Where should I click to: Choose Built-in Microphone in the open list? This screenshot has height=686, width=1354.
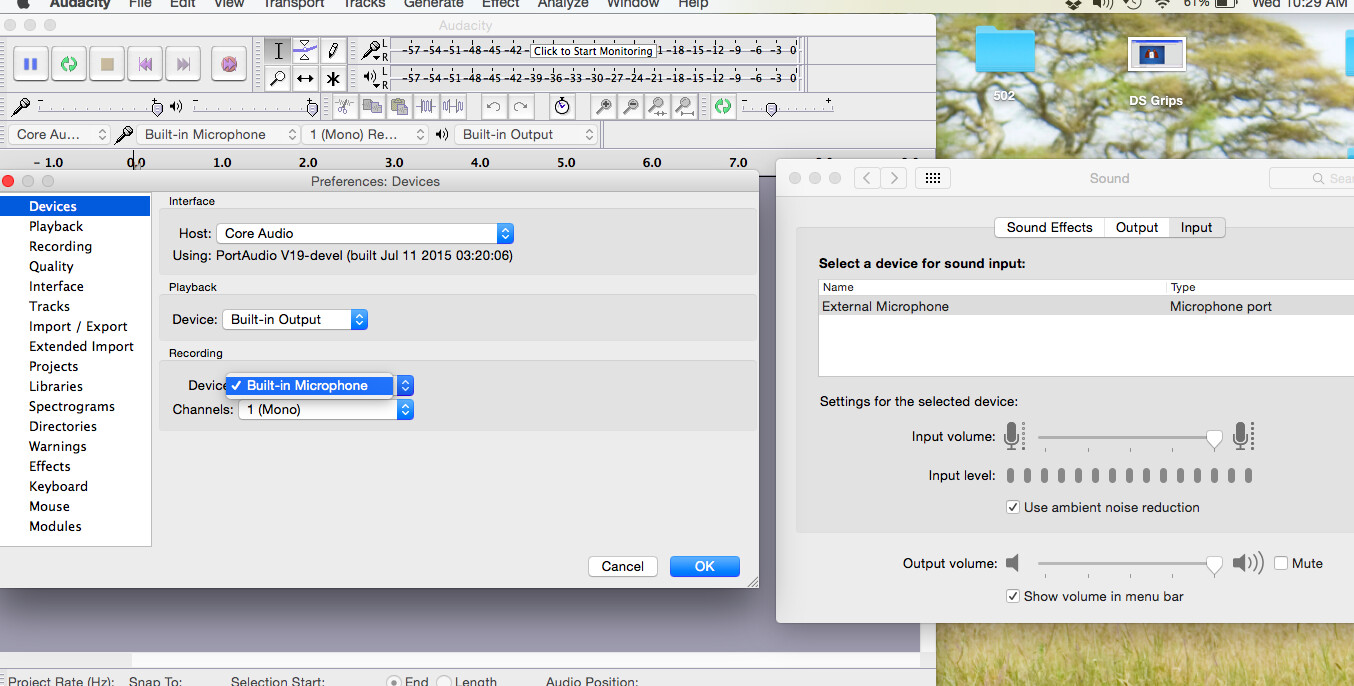click(x=309, y=385)
